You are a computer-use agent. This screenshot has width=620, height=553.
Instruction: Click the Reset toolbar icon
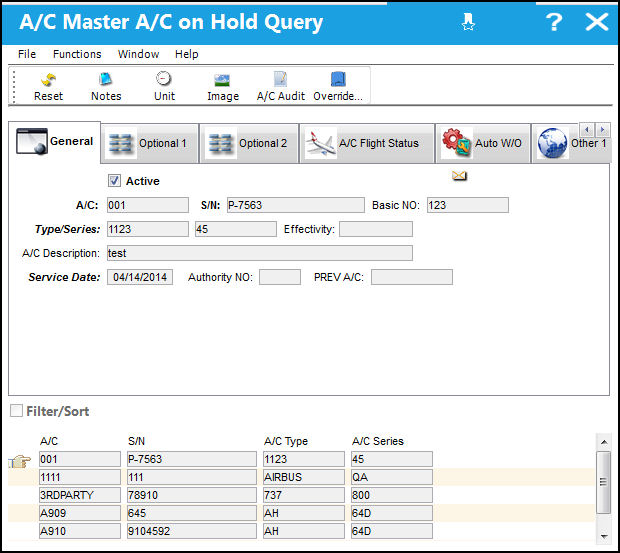click(x=48, y=79)
